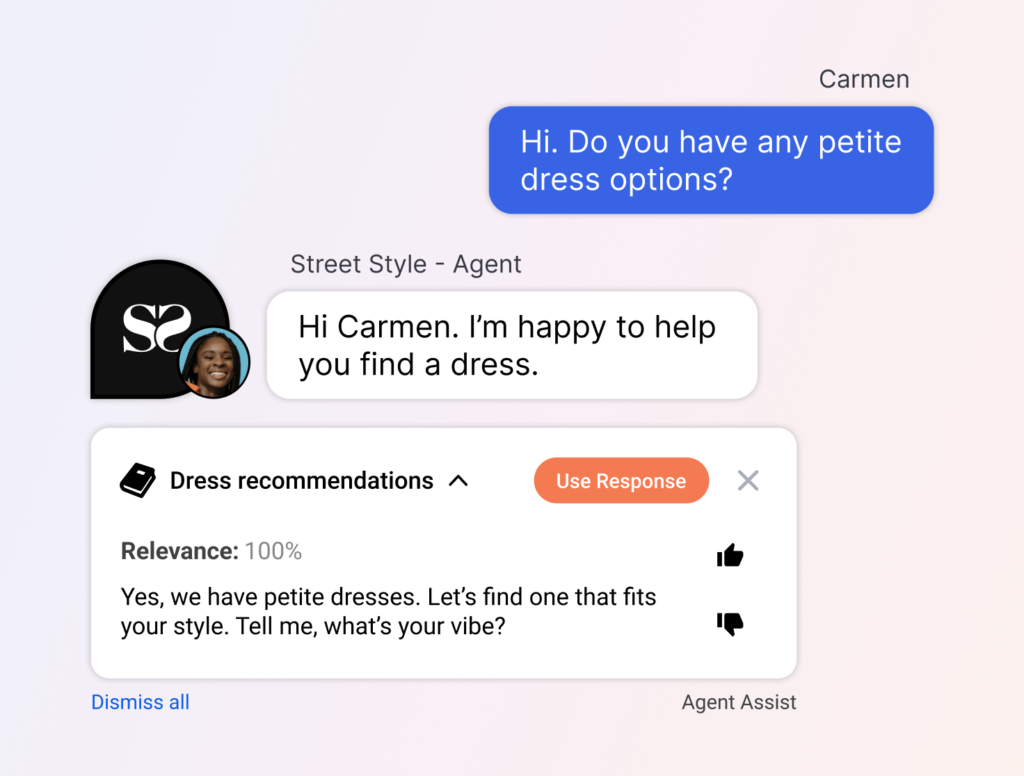
Task: Click the Agent Assist label
Action: click(739, 702)
